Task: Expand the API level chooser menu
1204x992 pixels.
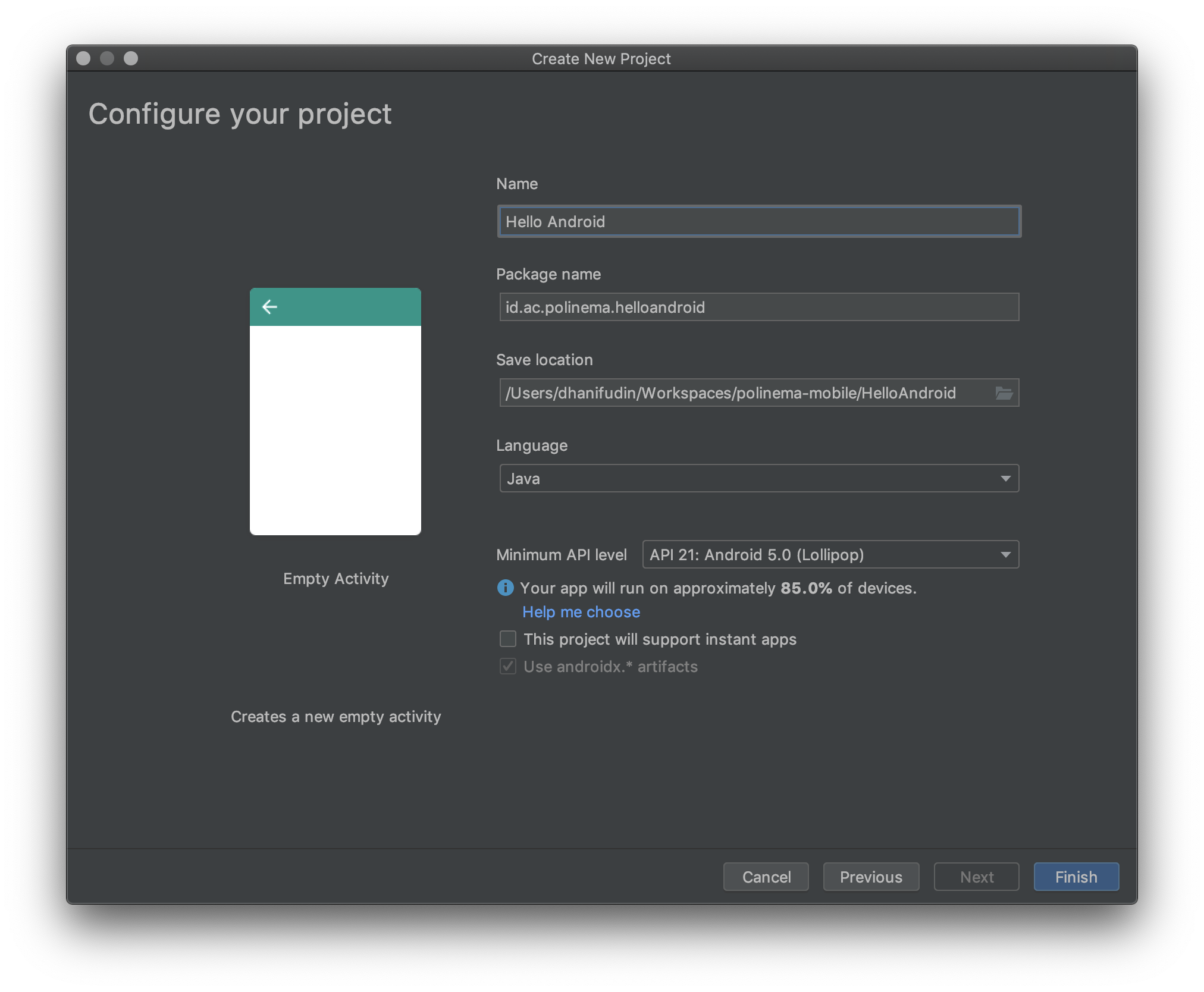Action: [1005, 555]
